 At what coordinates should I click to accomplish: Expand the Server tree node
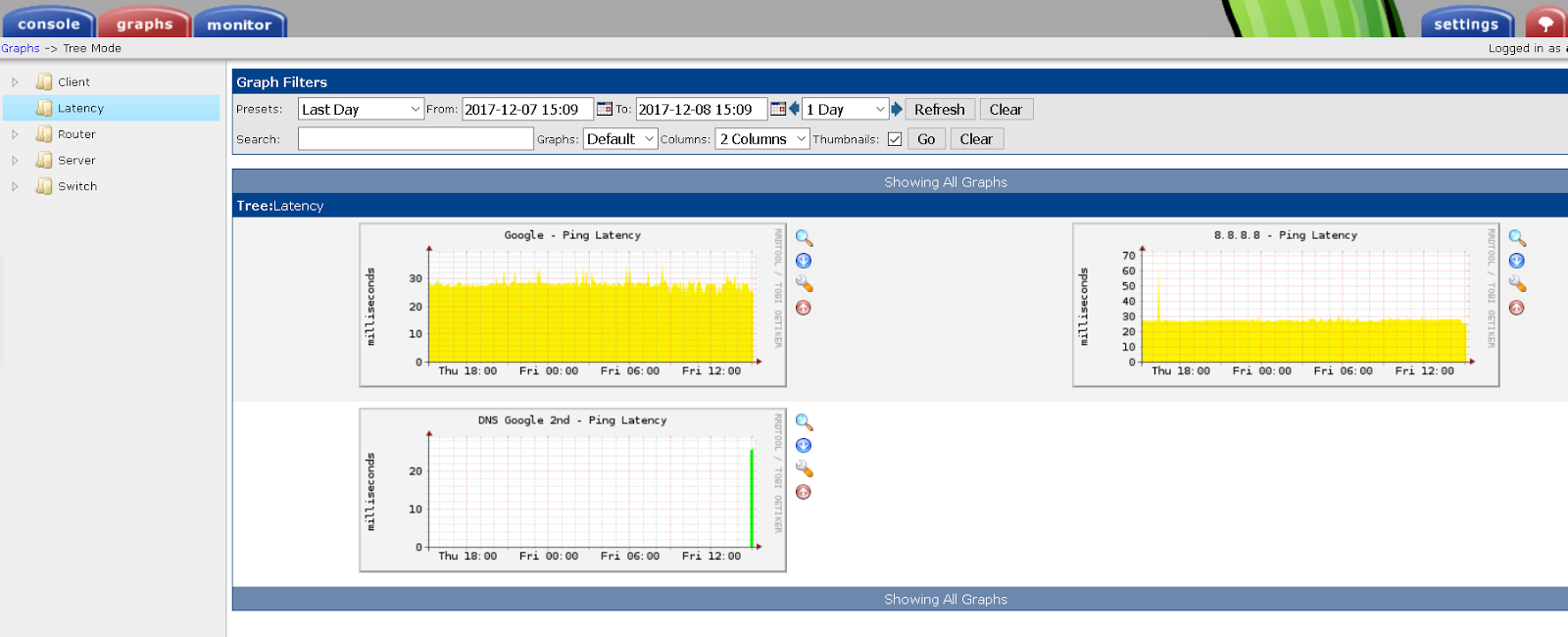[15, 161]
